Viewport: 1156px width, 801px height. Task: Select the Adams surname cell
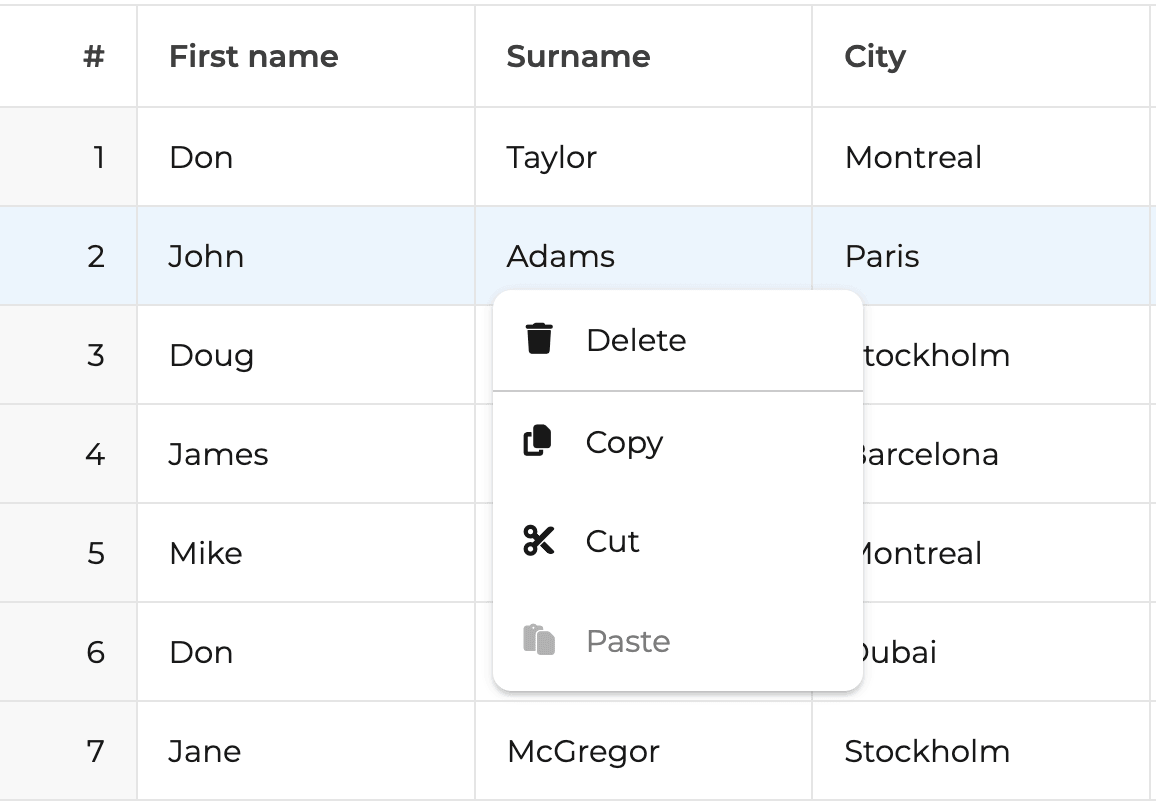click(644, 256)
